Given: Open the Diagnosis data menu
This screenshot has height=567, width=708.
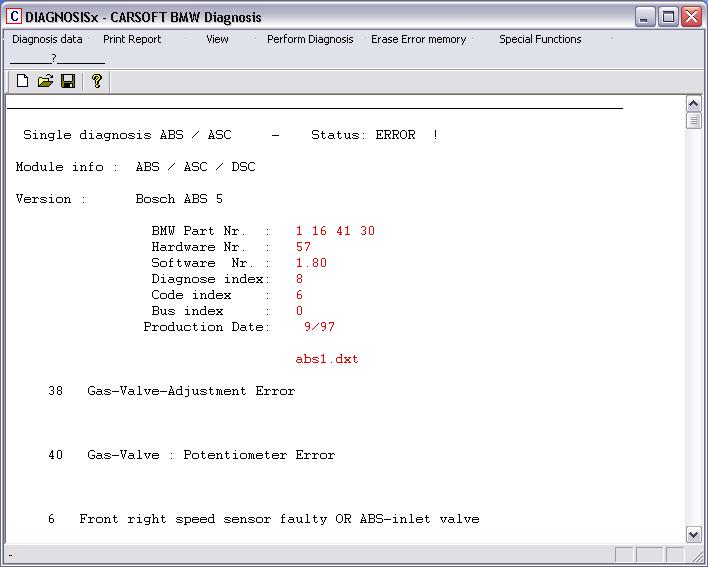Looking at the screenshot, I should (47, 39).
